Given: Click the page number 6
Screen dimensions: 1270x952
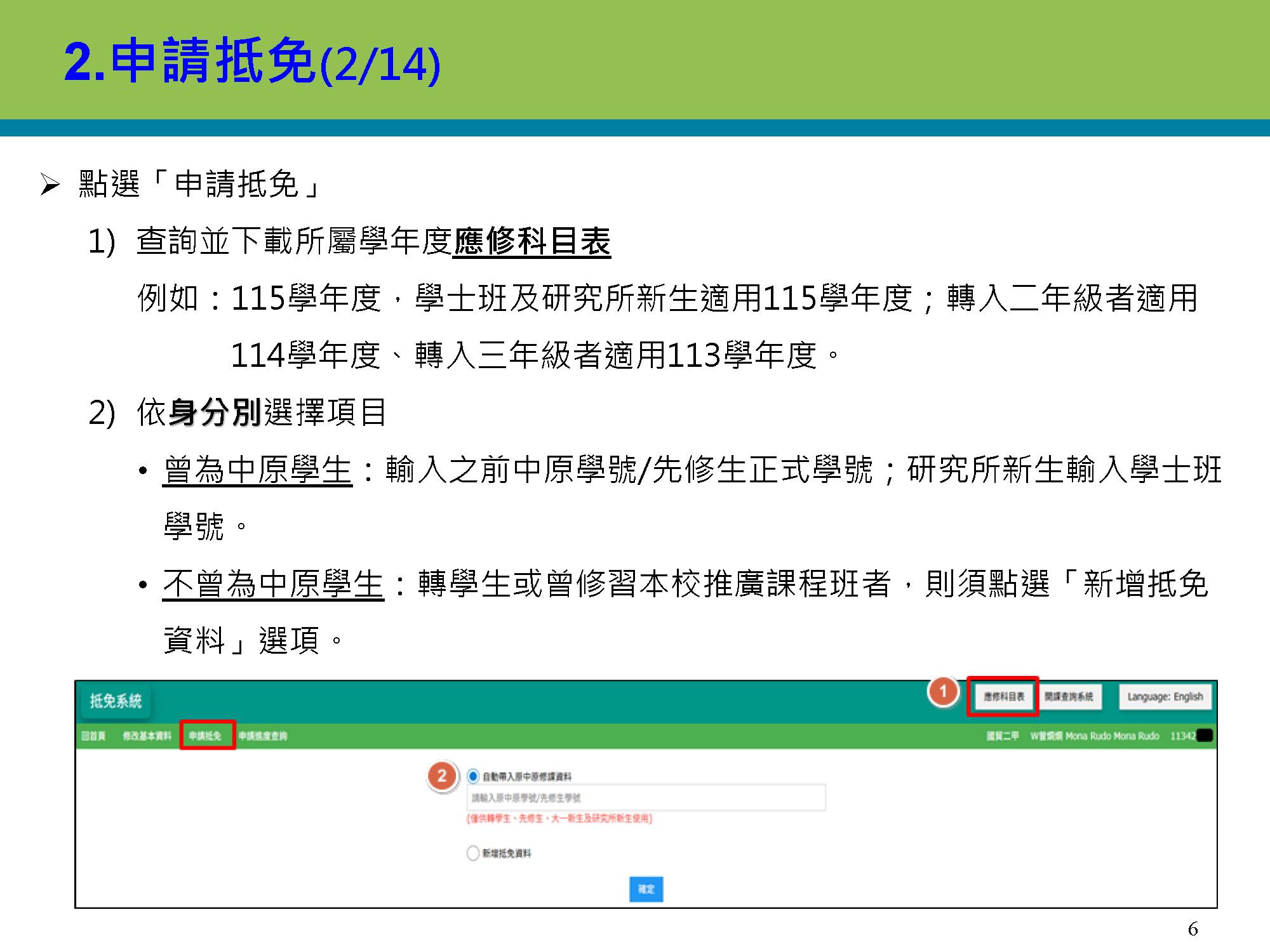Looking at the screenshot, I should pos(1193,929).
